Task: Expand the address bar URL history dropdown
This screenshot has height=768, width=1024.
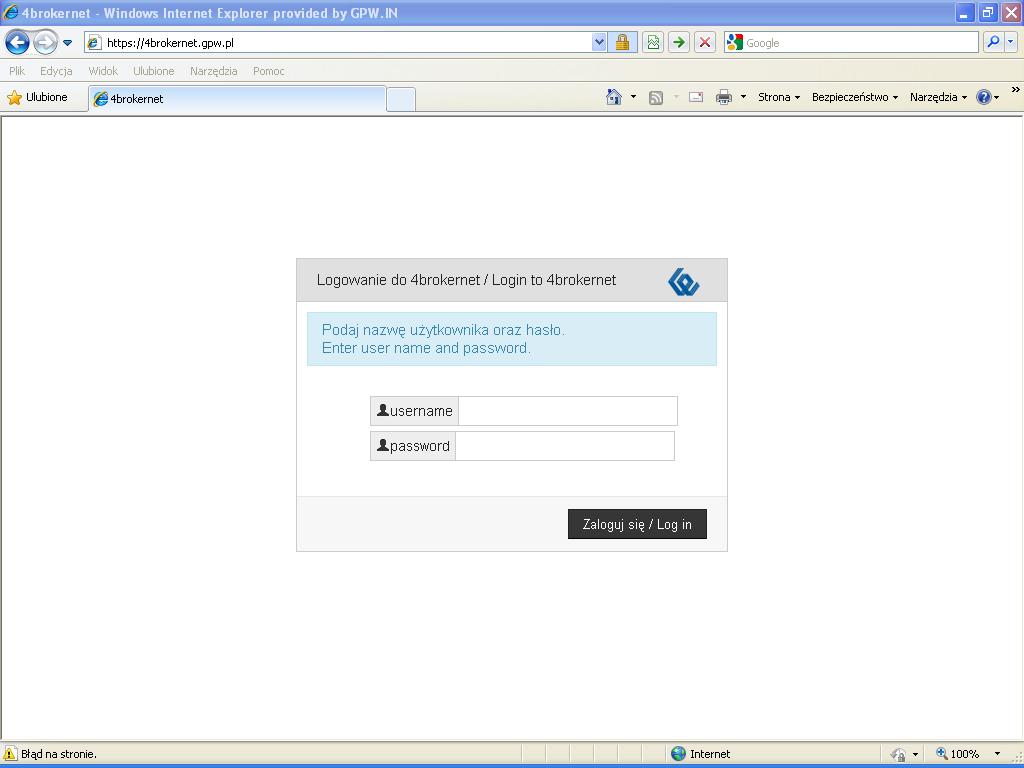Action: coord(599,43)
